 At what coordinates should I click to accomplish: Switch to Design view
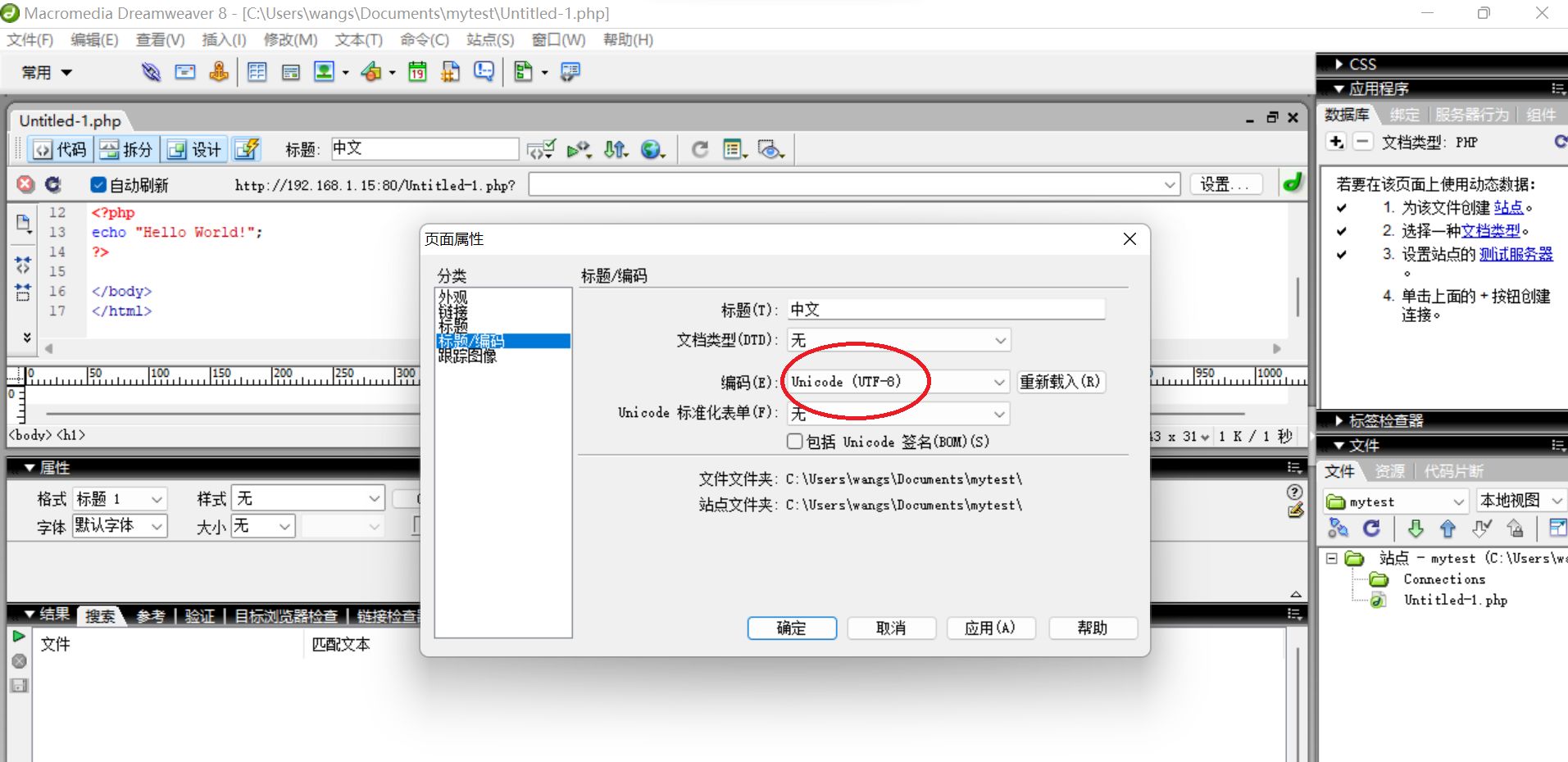[194, 149]
